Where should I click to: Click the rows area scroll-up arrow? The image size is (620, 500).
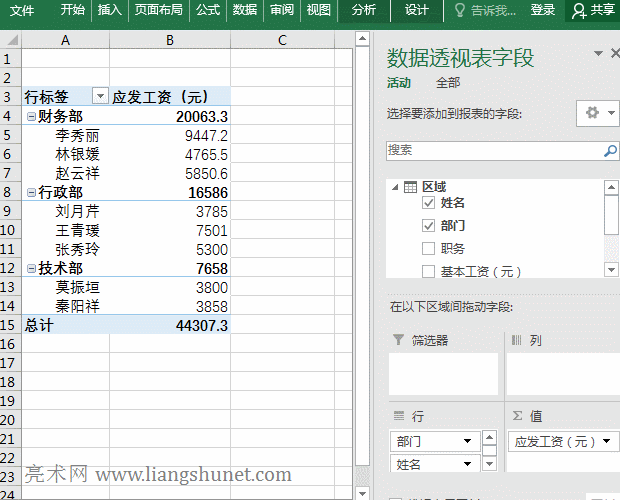click(490, 437)
